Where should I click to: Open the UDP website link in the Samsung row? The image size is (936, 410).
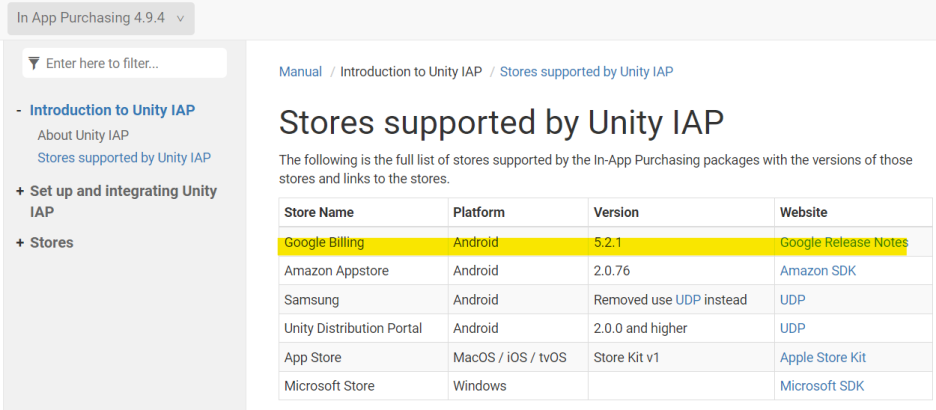coord(792,300)
